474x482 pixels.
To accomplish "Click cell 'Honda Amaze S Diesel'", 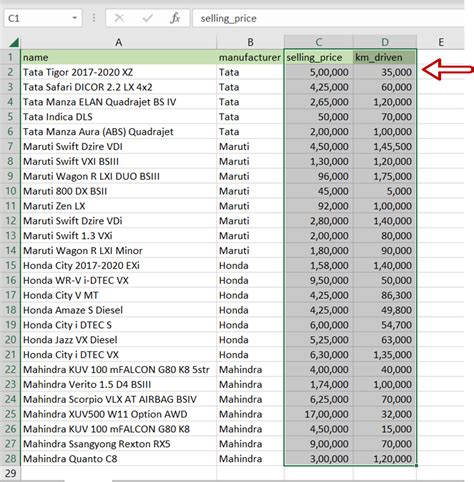I will pyautogui.click(x=119, y=310).
